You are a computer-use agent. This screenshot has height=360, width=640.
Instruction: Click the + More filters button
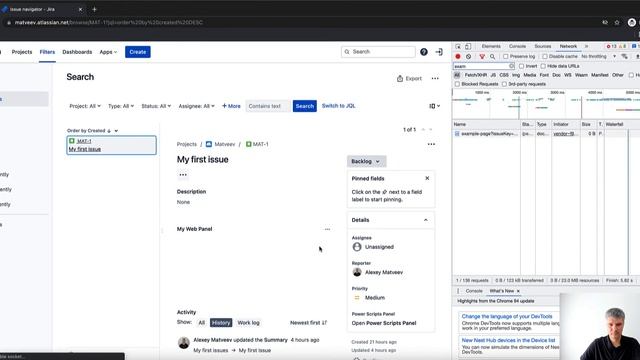point(231,106)
